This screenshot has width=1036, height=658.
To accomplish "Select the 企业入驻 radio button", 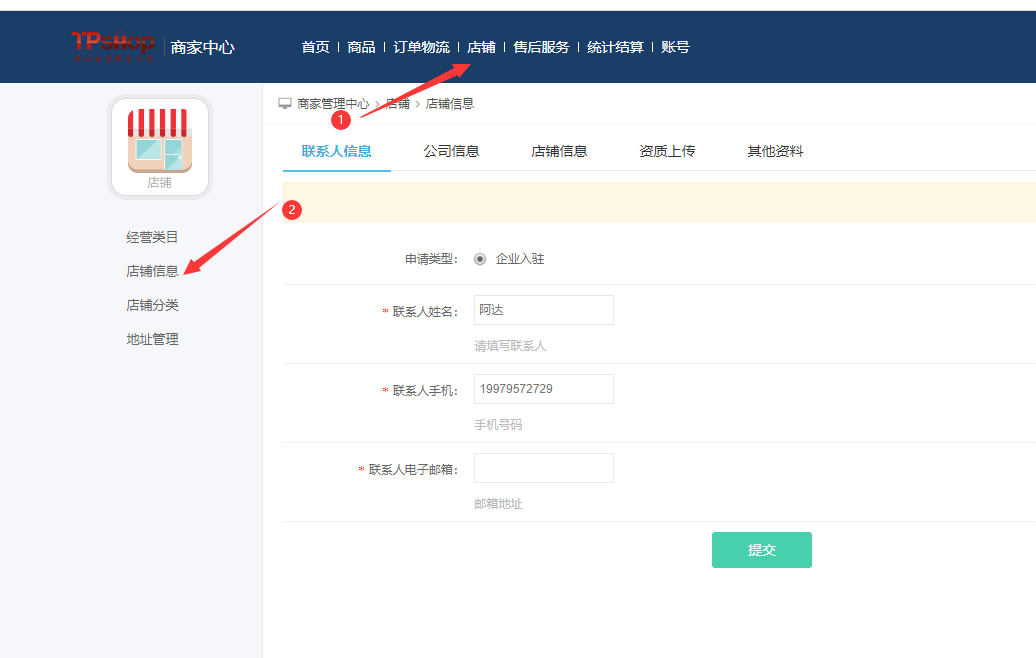I will coord(480,259).
